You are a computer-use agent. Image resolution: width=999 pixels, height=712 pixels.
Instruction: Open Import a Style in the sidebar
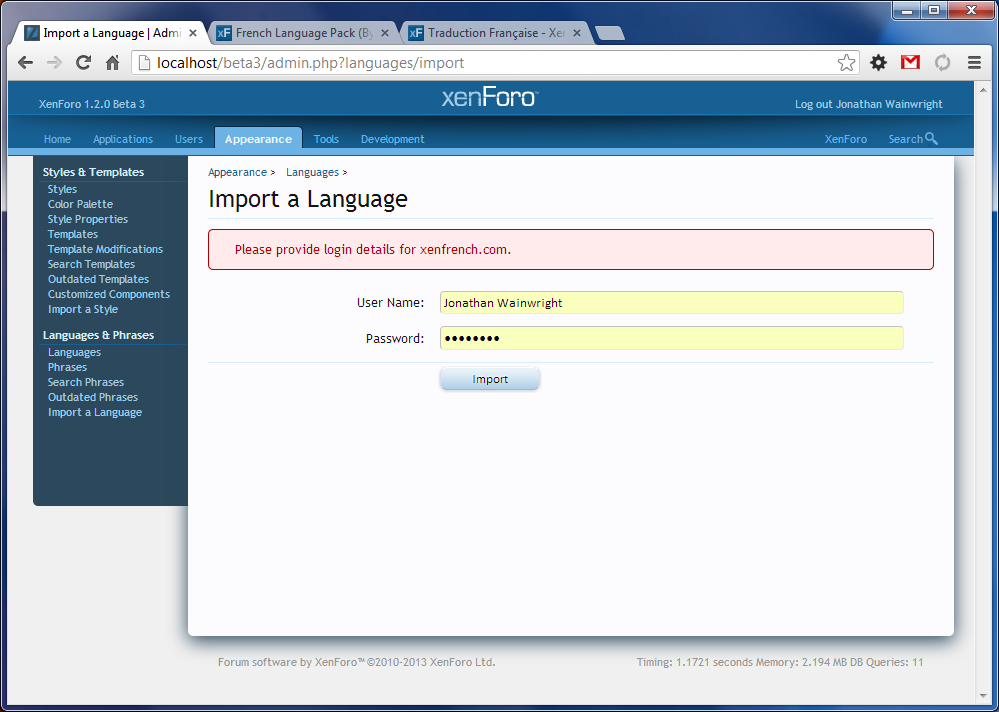pos(83,309)
